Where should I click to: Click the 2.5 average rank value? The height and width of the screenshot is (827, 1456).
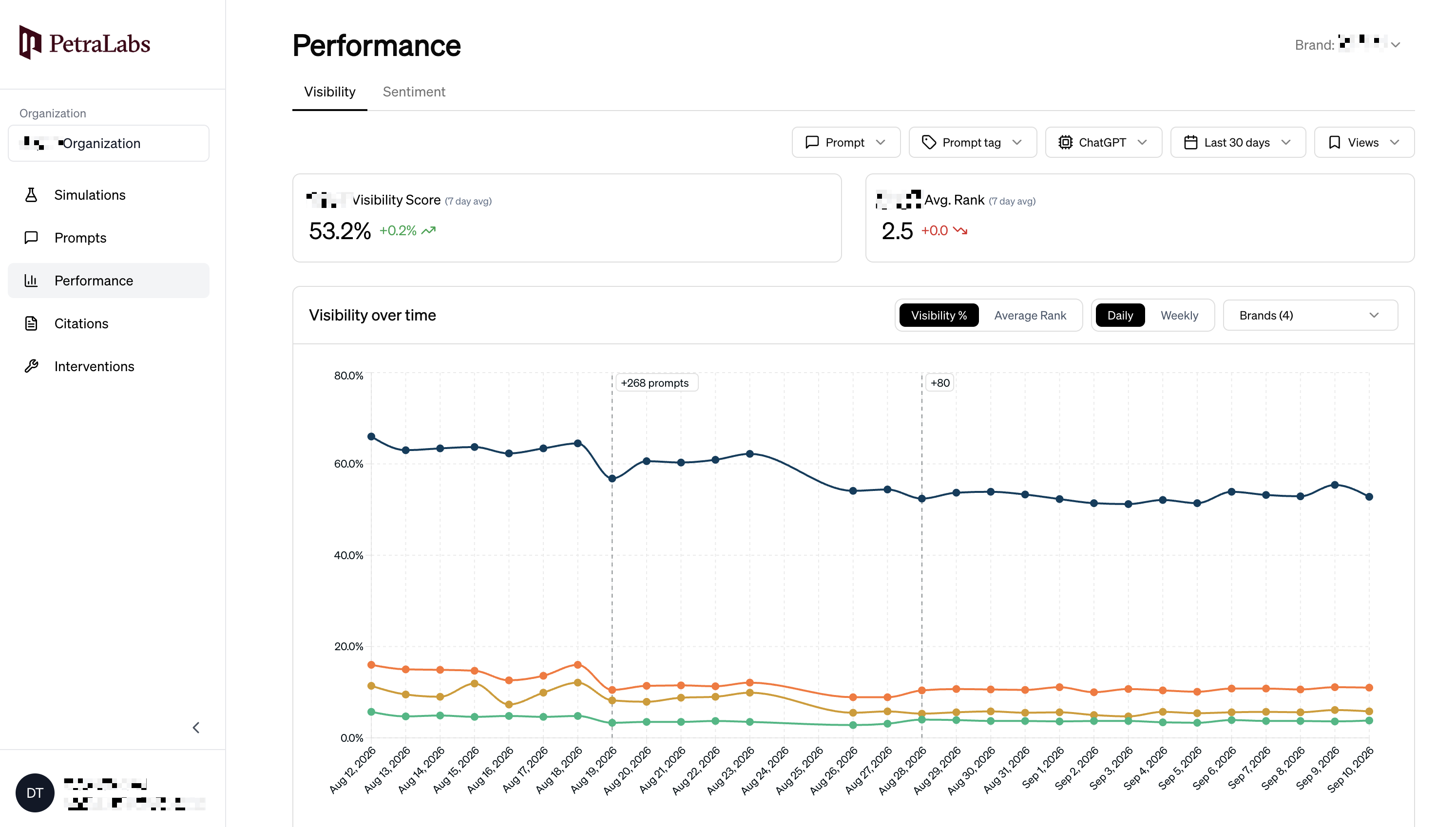(x=897, y=230)
